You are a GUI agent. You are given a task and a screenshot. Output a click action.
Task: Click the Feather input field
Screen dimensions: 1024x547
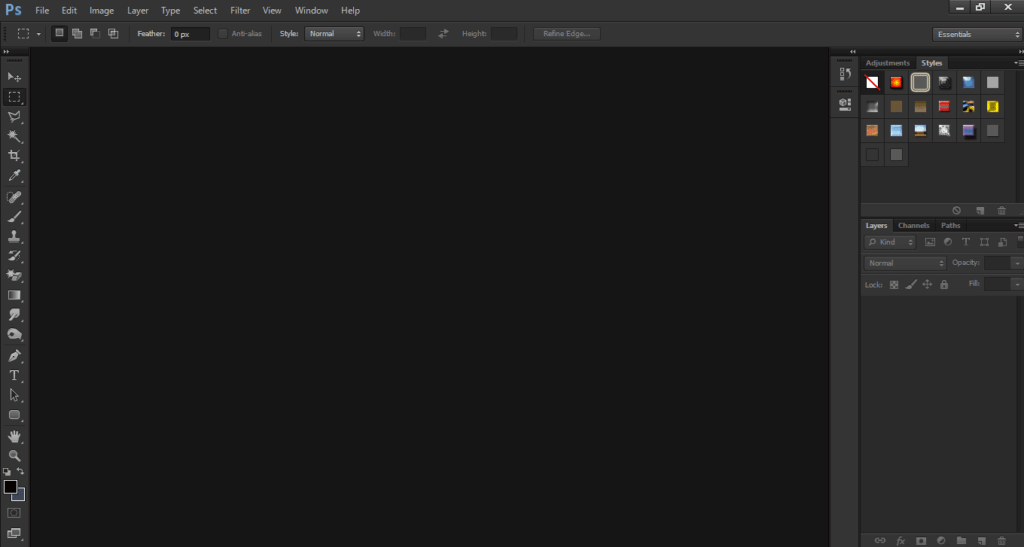click(190, 34)
